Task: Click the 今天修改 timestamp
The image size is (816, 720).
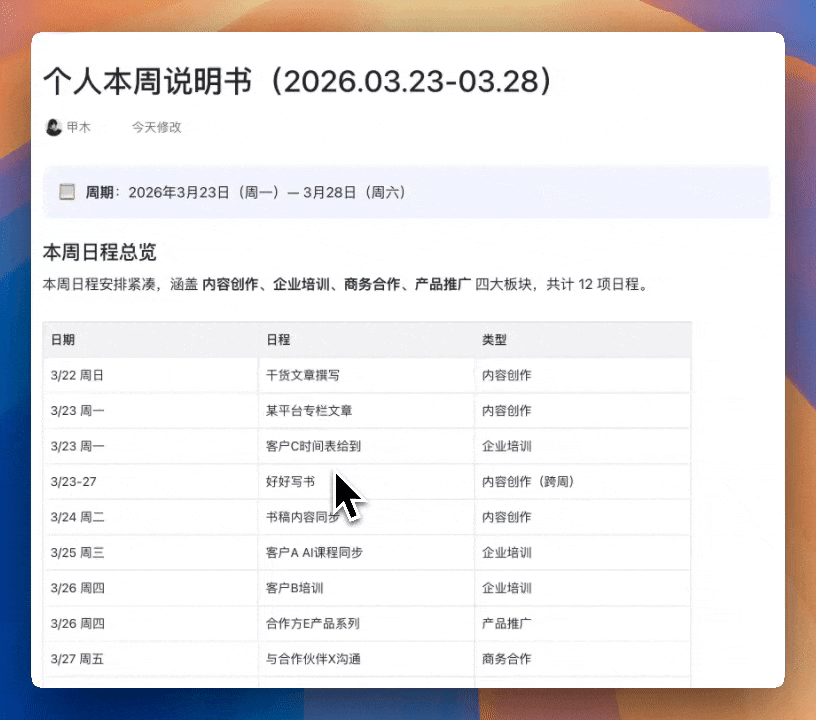Action: [x=156, y=126]
